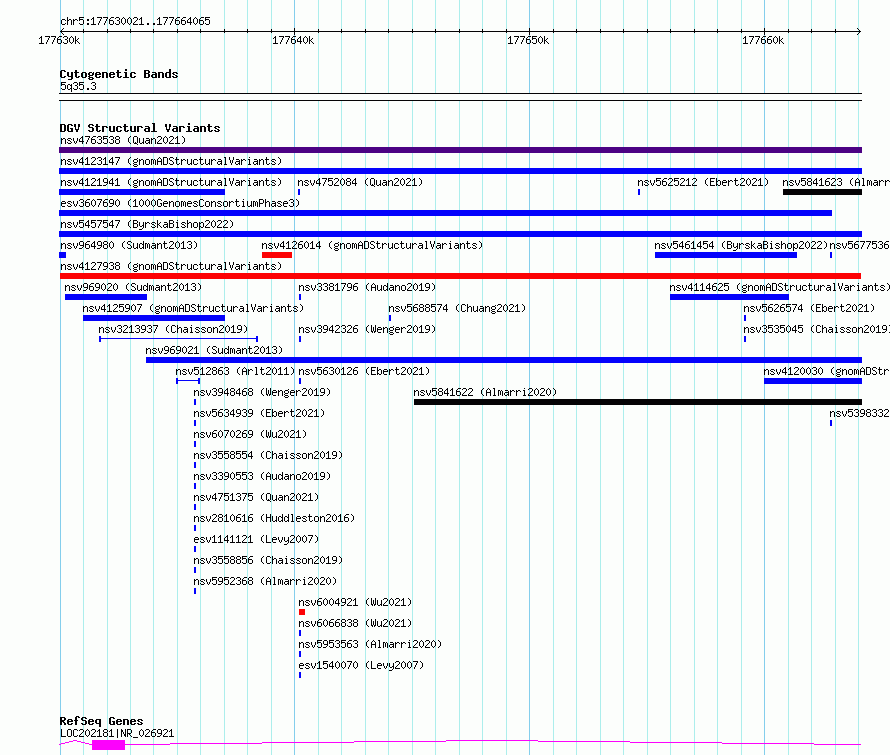Click nsv5841622 (Almarri2020) label

[485, 392]
